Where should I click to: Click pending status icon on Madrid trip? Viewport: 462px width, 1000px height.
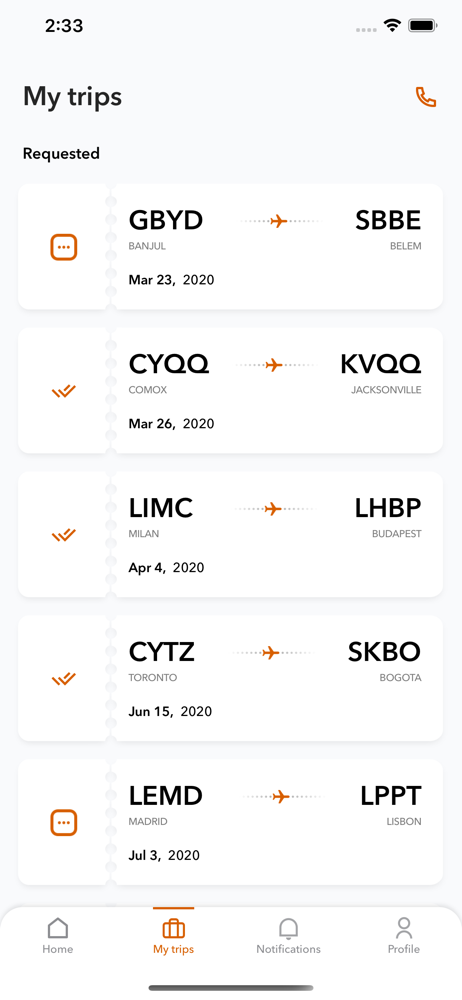click(x=64, y=823)
